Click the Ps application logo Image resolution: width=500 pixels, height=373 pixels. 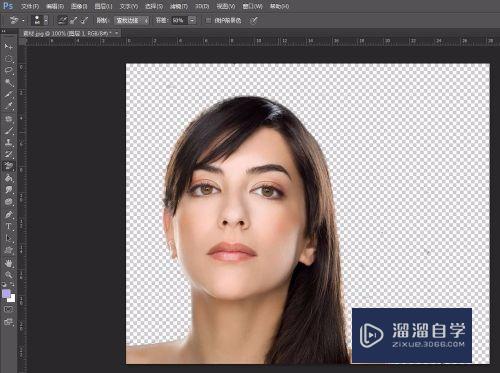point(8,6)
